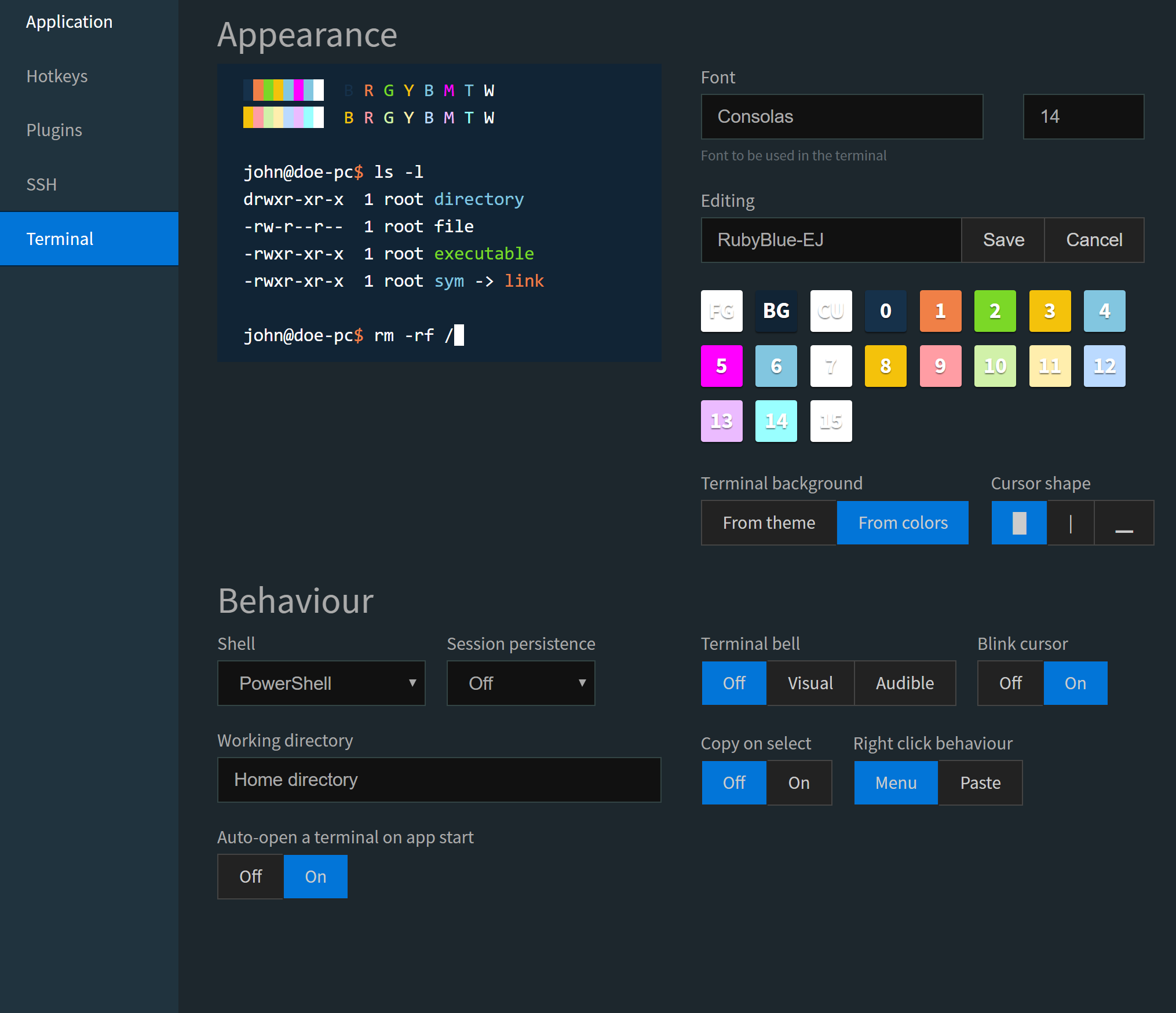Edit the FG foreground color swatch

click(722, 311)
